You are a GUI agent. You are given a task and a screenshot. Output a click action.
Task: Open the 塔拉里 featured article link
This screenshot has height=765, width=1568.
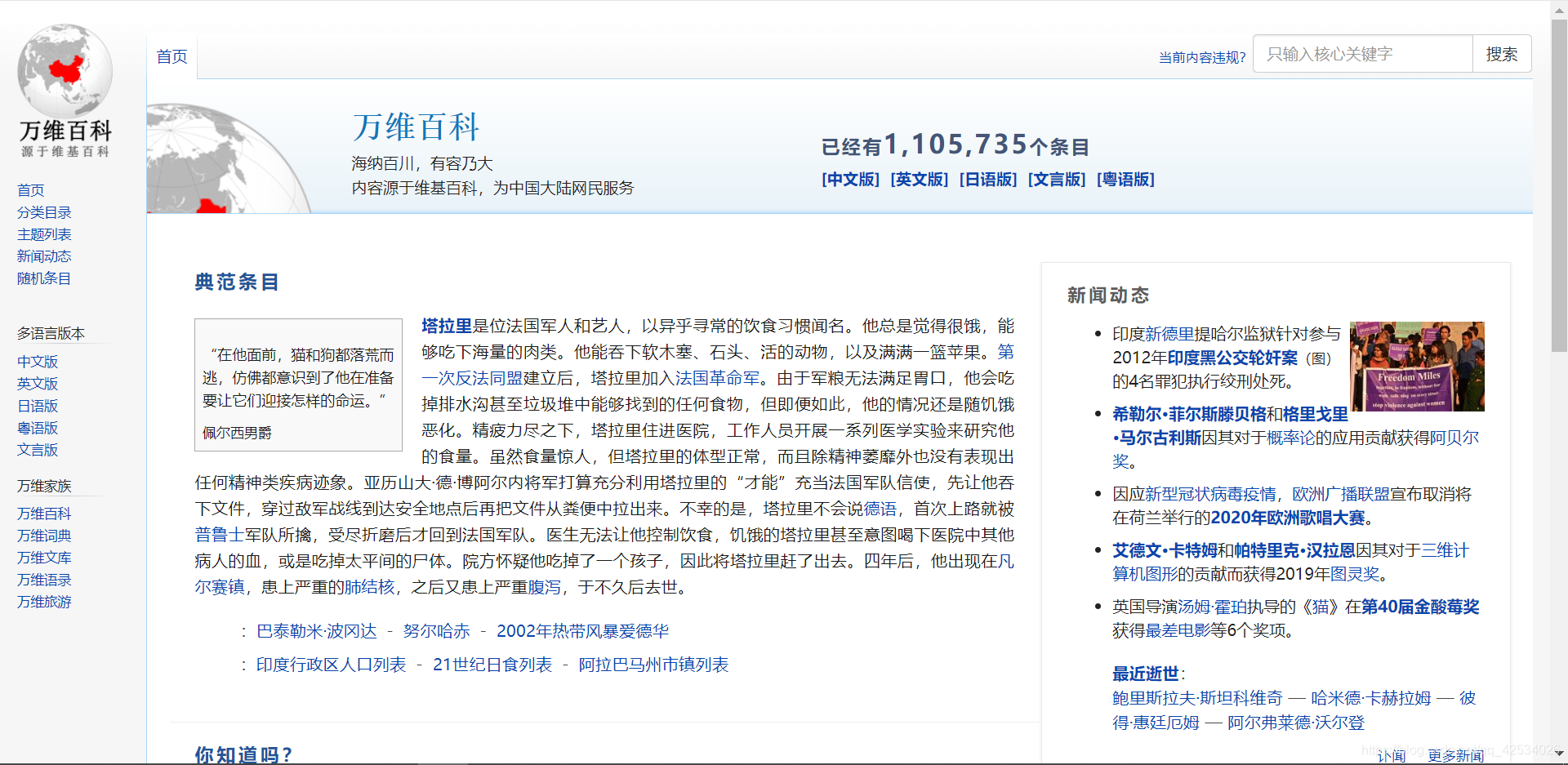pyautogui.click(x=447, y=326)
